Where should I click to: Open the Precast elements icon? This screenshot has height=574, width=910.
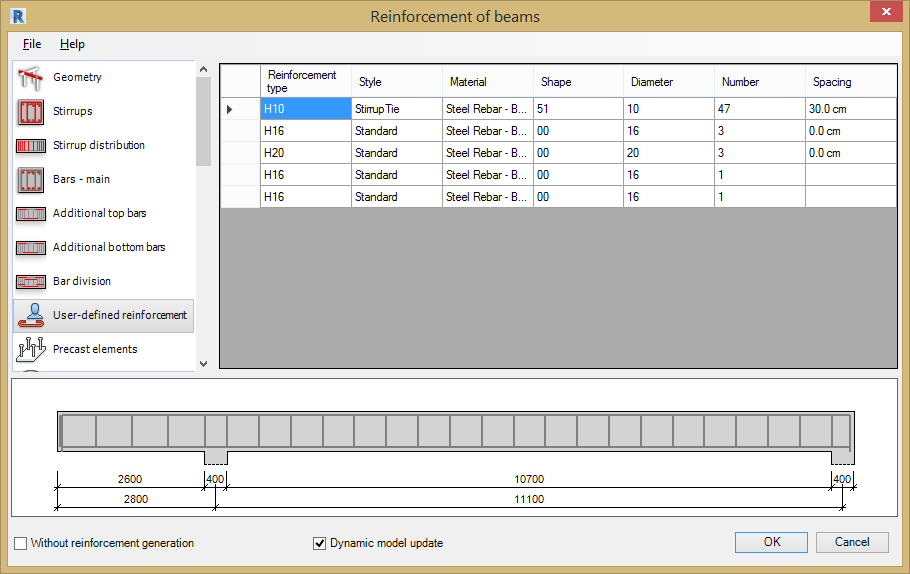tap(32, 349)
